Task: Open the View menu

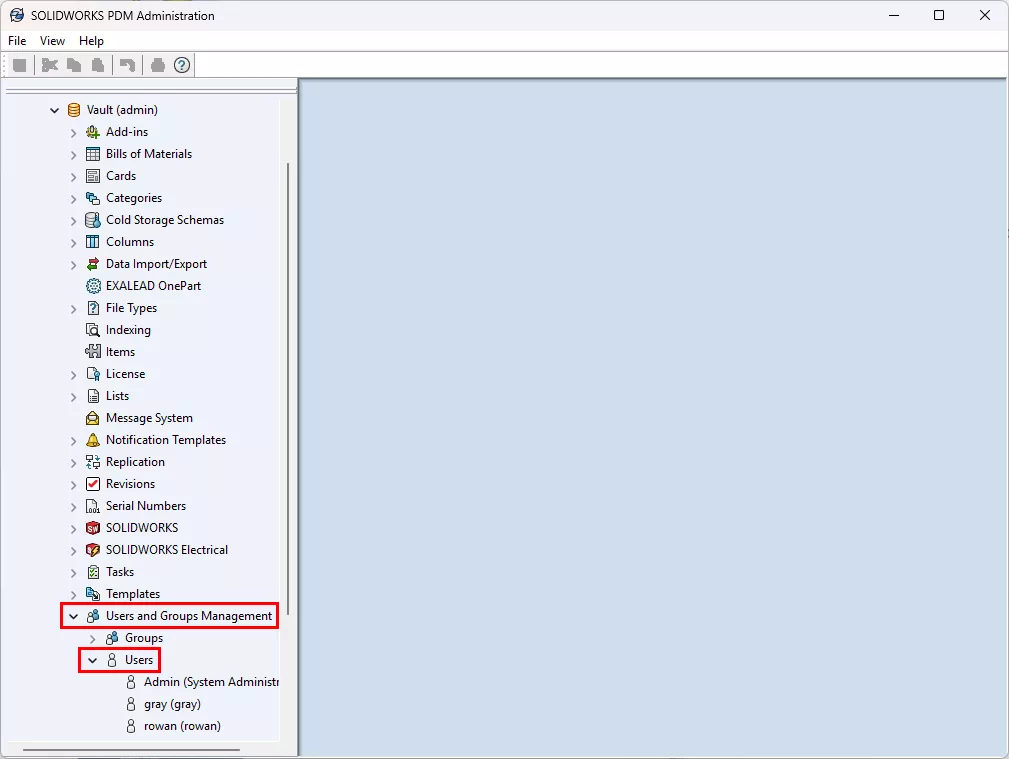Action: coord(52,41)
